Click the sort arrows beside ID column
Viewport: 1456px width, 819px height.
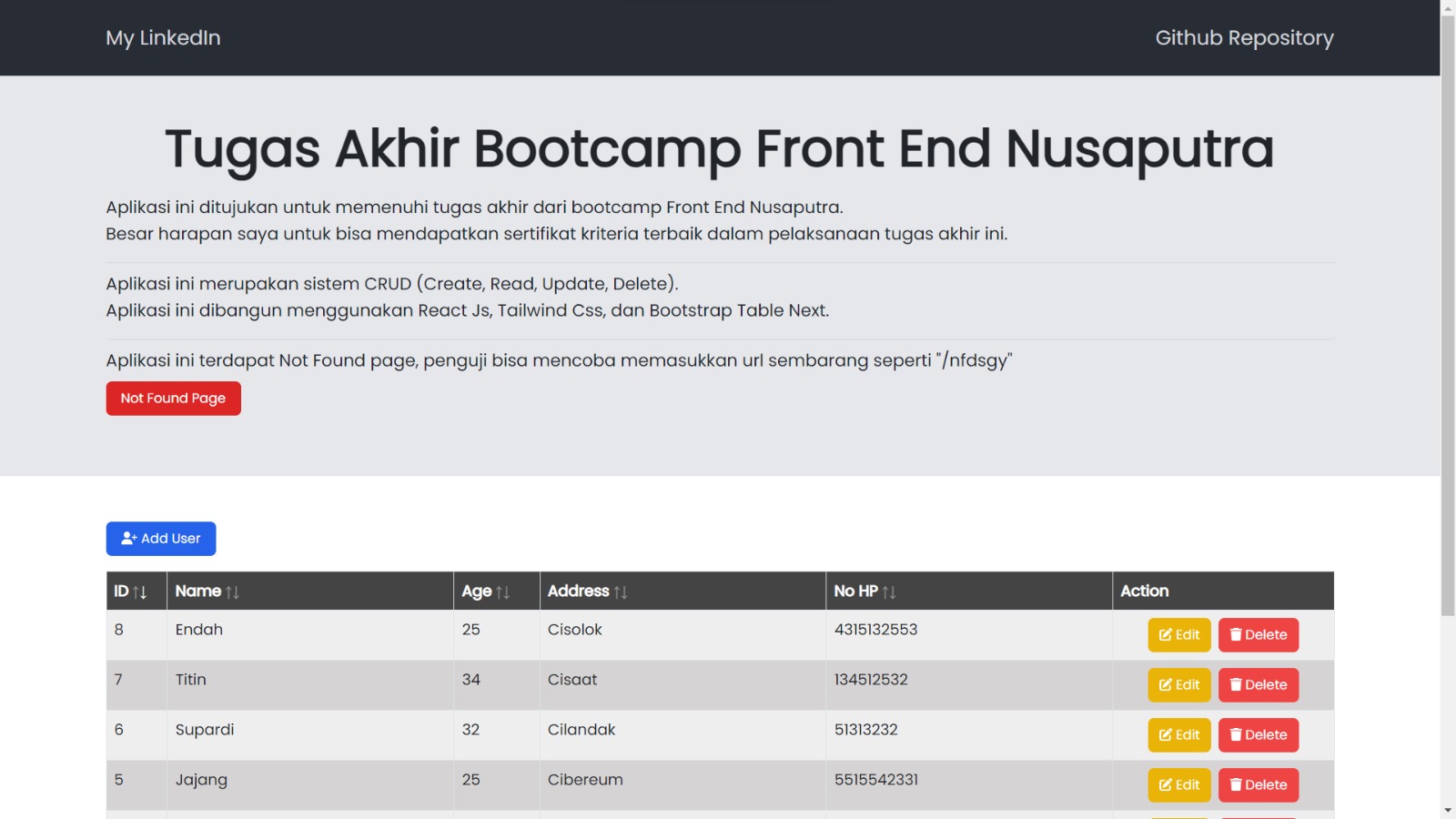140,592
